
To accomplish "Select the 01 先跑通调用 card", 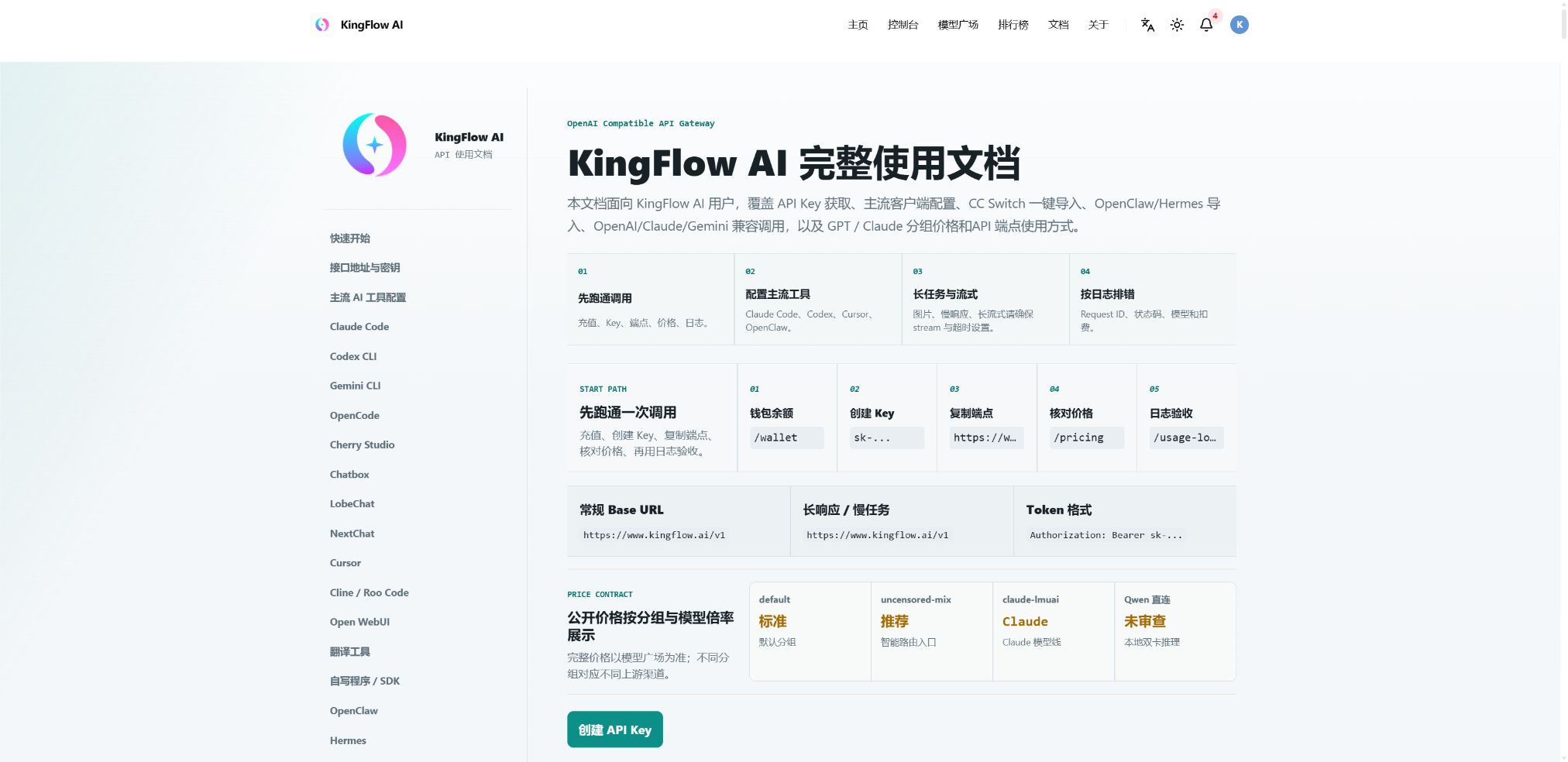I will tap(651, 299).
